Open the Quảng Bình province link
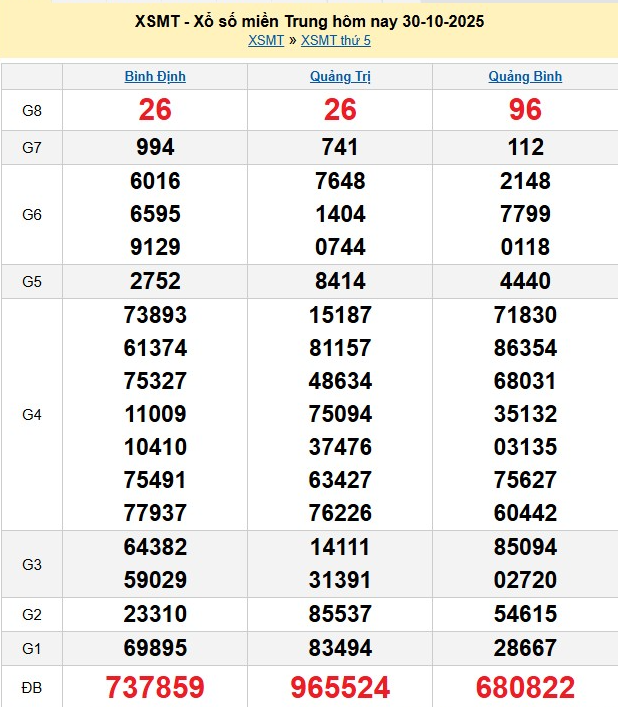 point(525,76)
